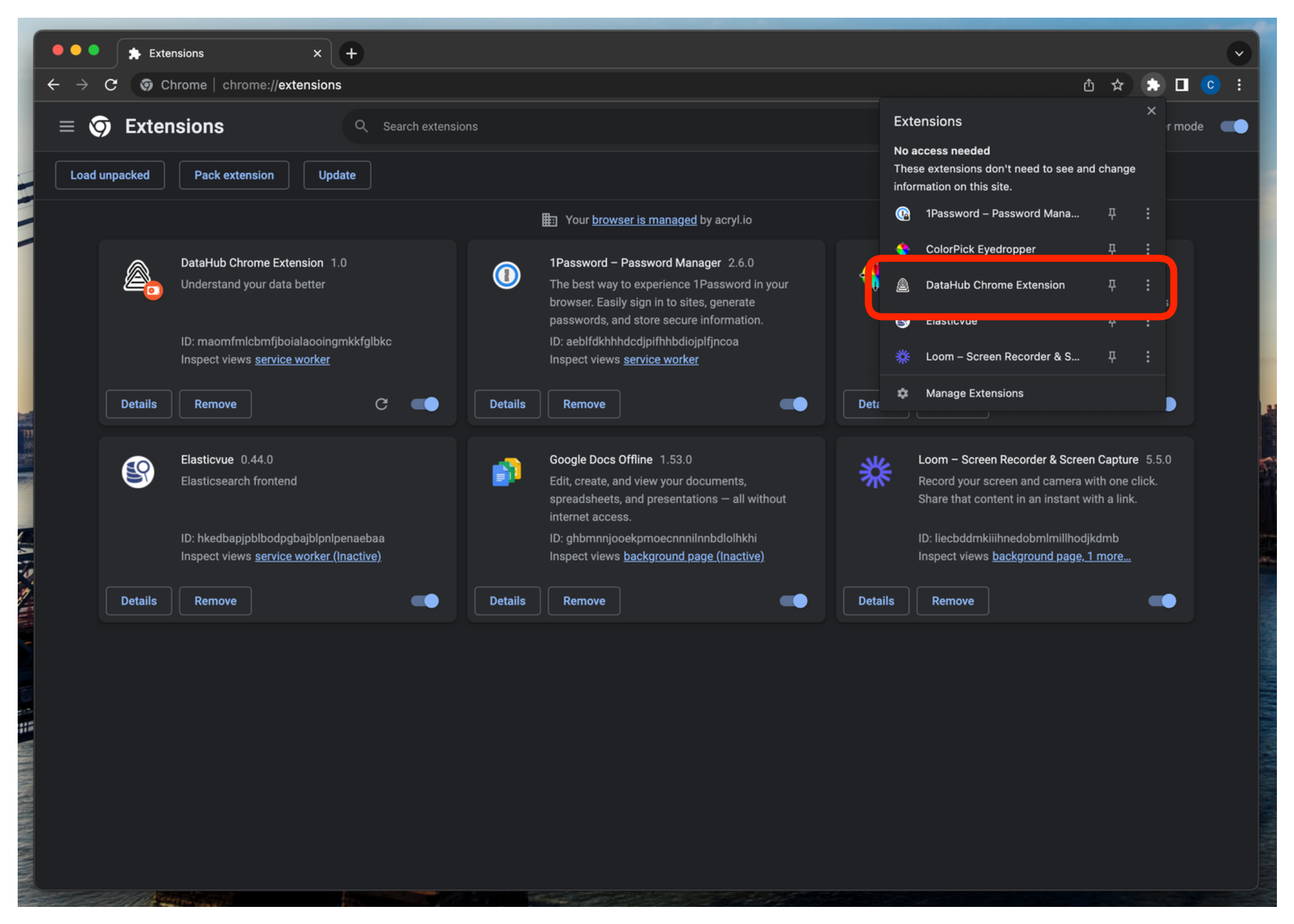Open the browser is managed link
Image resolution: width=1294 pixels, height=924 pixels.
(644, 220)
